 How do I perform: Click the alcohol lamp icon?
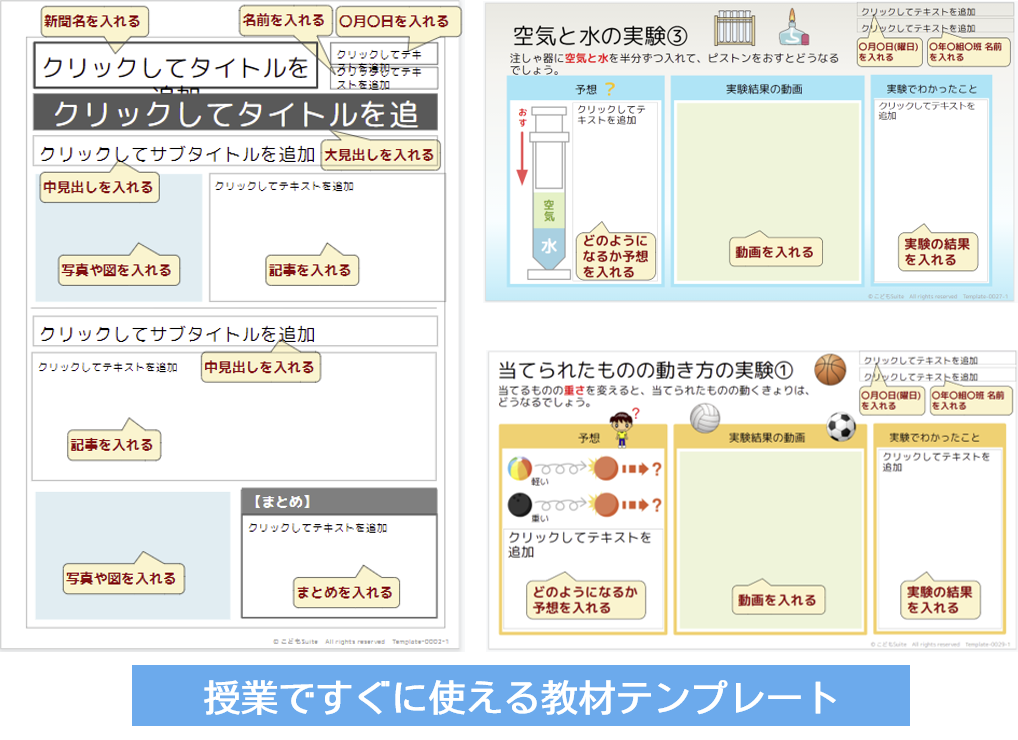[x=791, y=29]
